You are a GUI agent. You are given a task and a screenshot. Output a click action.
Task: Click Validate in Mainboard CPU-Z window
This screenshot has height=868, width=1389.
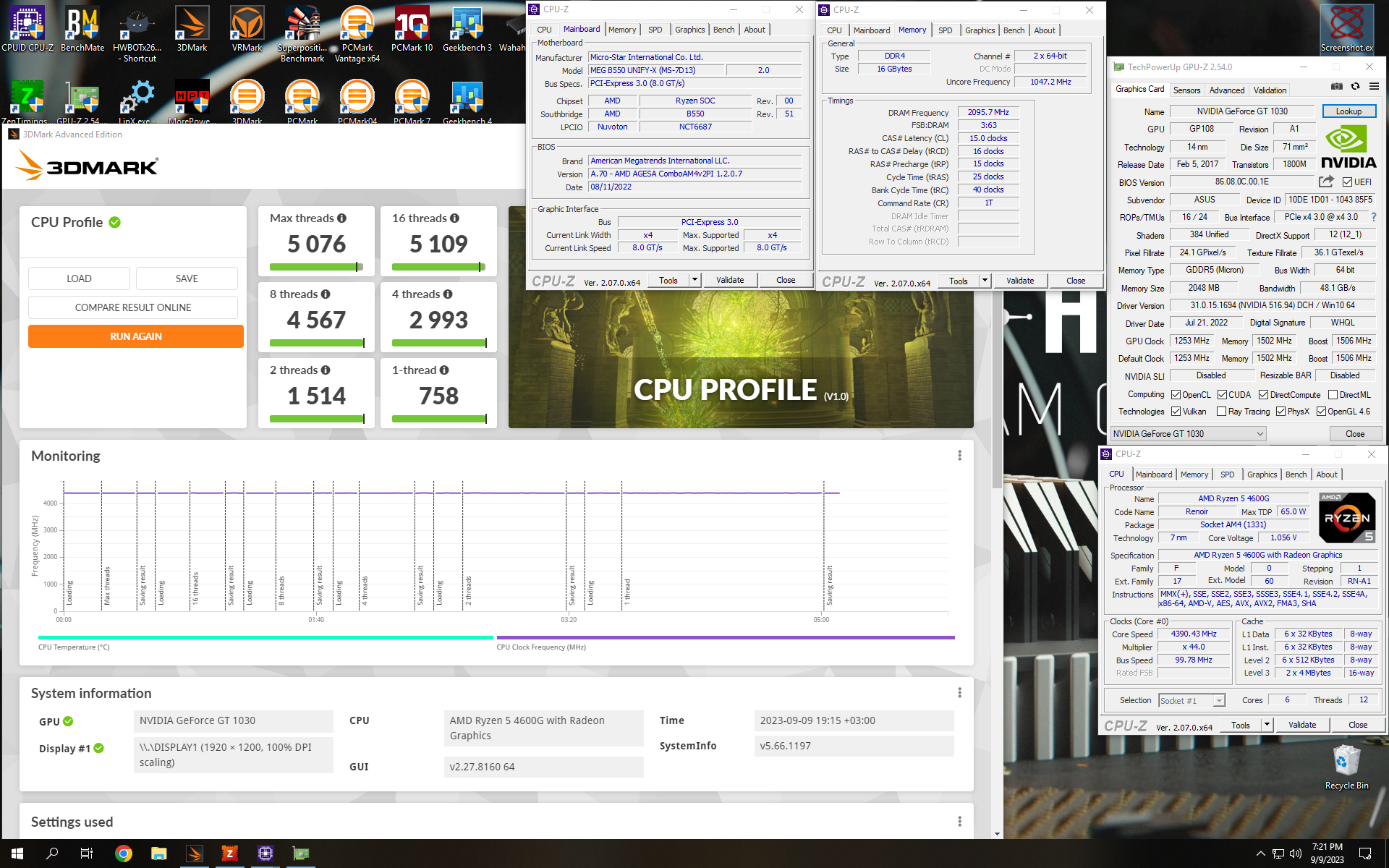point(730,280)
